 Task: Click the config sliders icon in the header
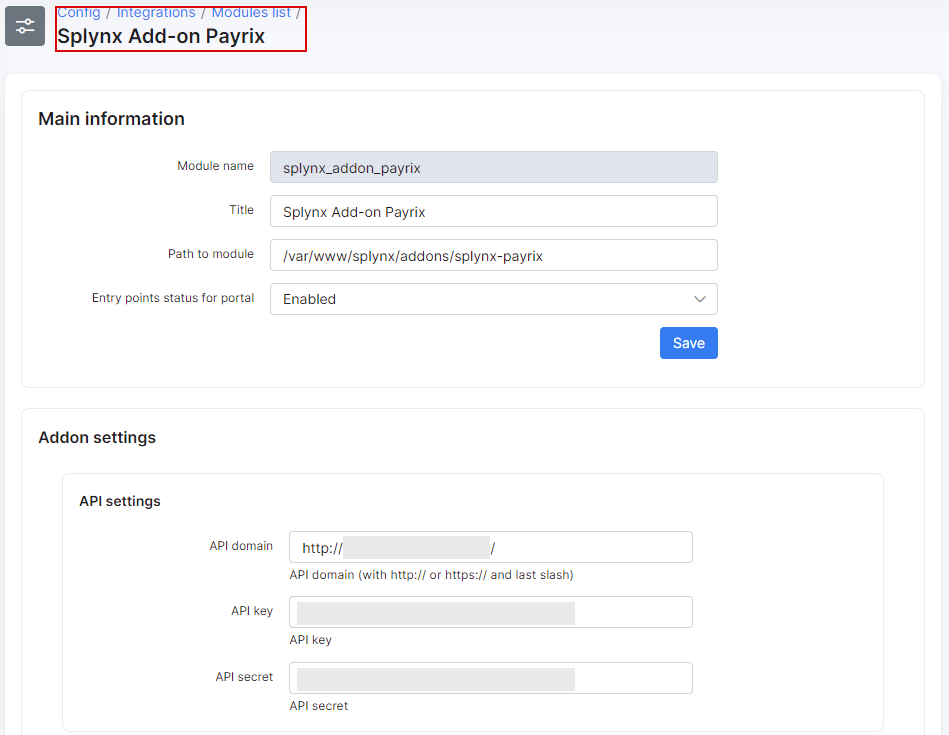[25, 26]
